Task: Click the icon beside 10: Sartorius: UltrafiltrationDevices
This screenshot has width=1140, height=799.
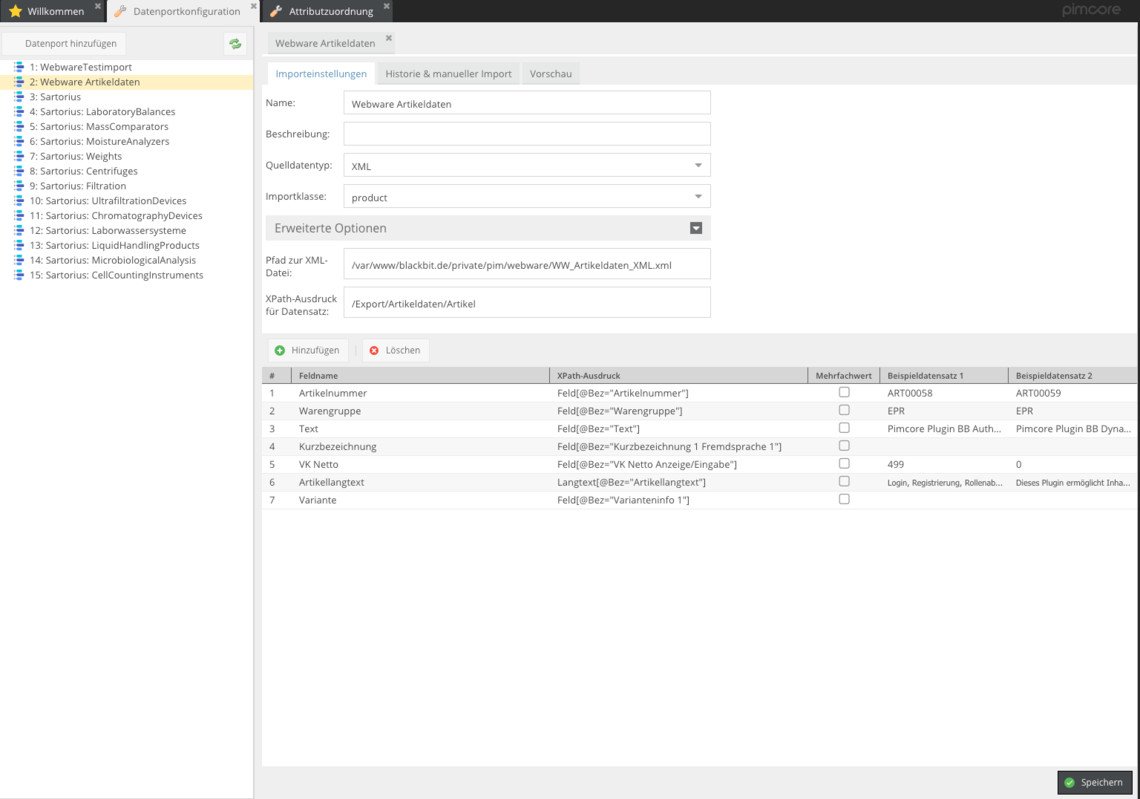Action: pyautogui.click(x=20, y=201)
